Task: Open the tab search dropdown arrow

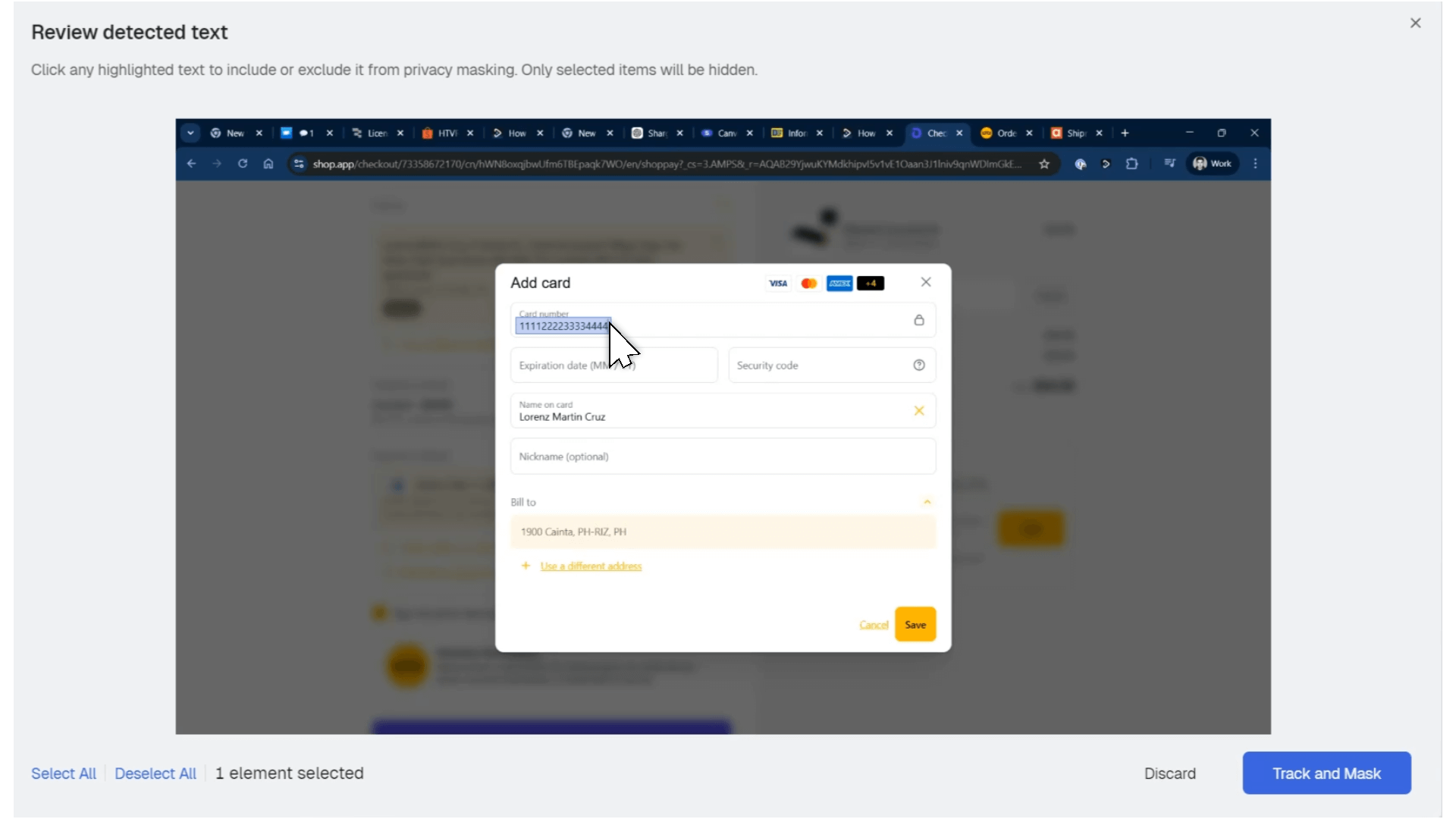Action: [190, 133]
